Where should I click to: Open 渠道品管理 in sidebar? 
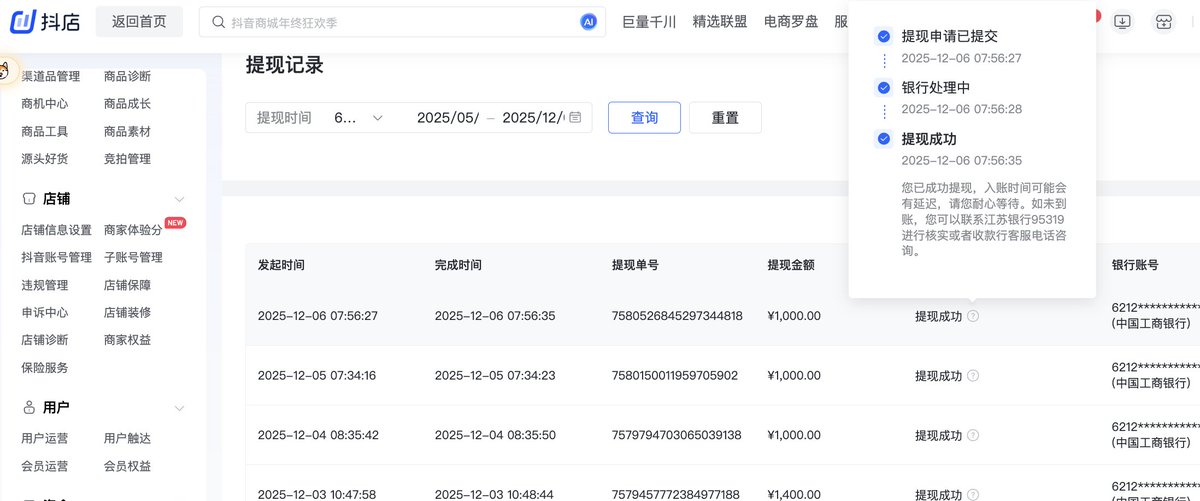pos(50,76)
